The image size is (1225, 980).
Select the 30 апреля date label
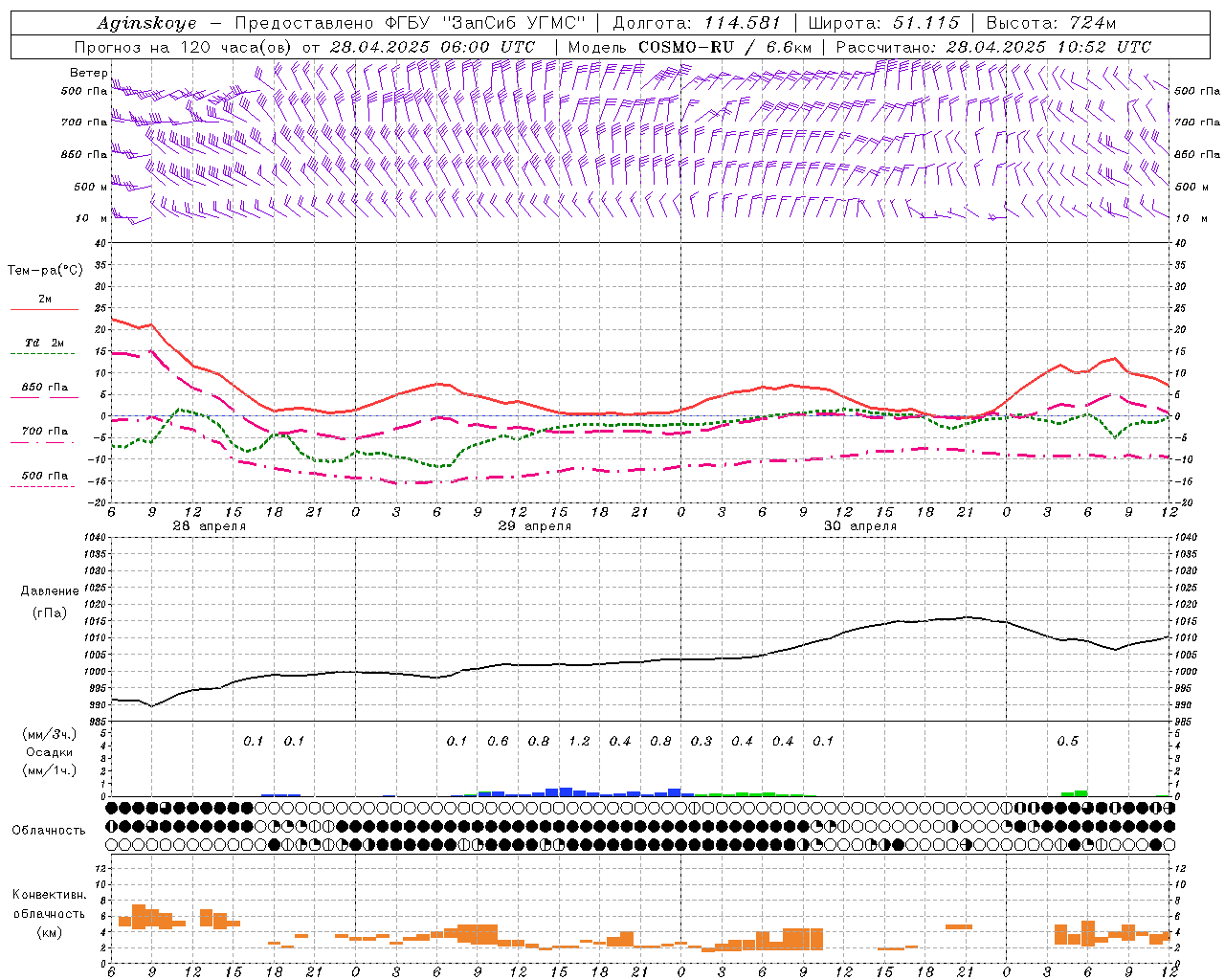(859, 526)
